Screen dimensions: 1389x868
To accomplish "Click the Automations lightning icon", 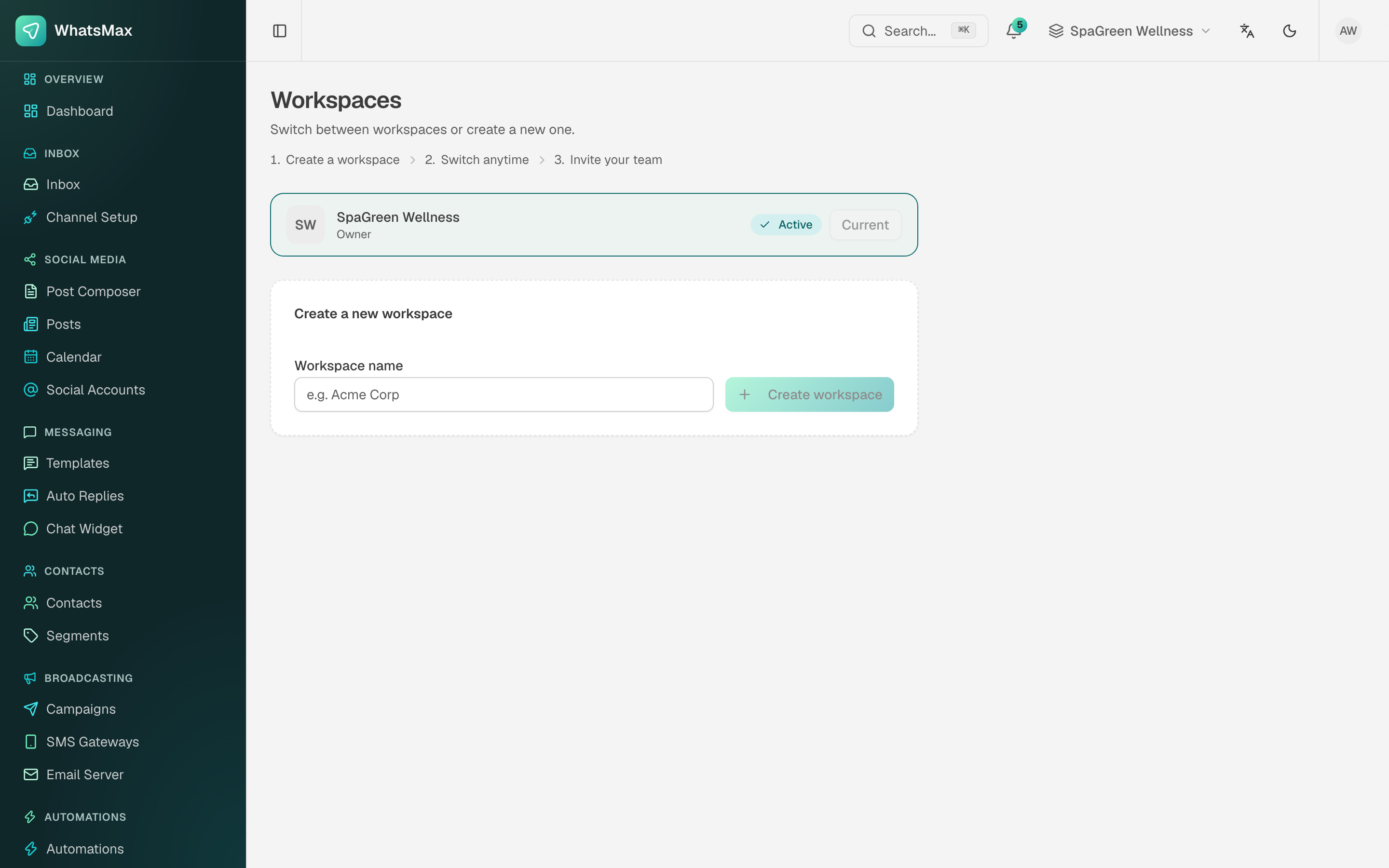I will (x=30, y=849).
